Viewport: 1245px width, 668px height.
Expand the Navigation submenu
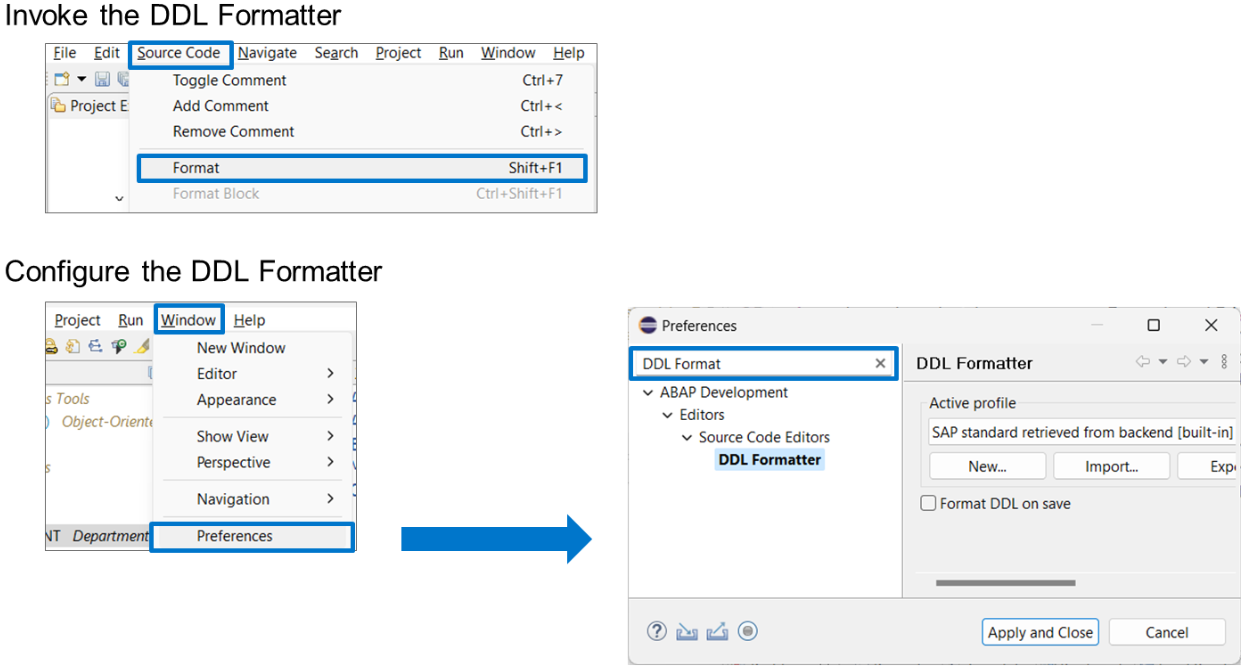[254, 499]
